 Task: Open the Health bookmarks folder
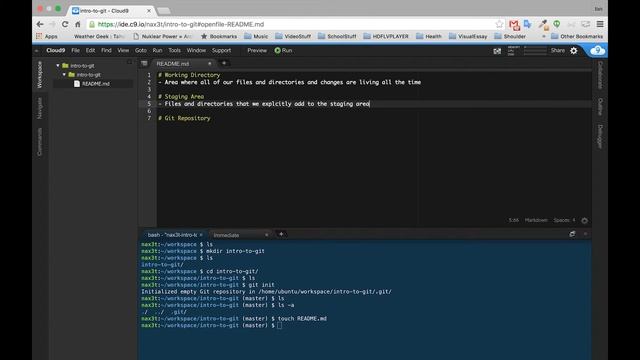coord(429,36)
